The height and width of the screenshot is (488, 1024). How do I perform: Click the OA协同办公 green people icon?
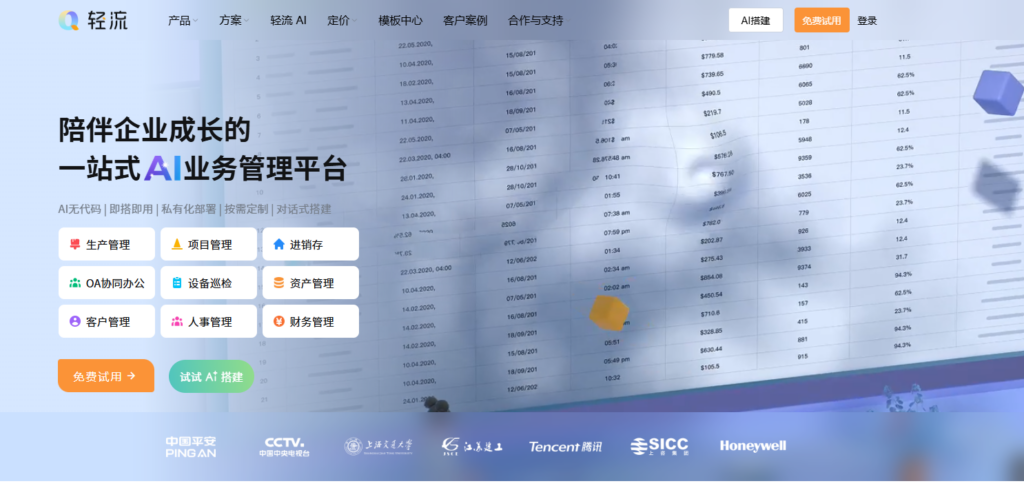[x=75, y=283]
